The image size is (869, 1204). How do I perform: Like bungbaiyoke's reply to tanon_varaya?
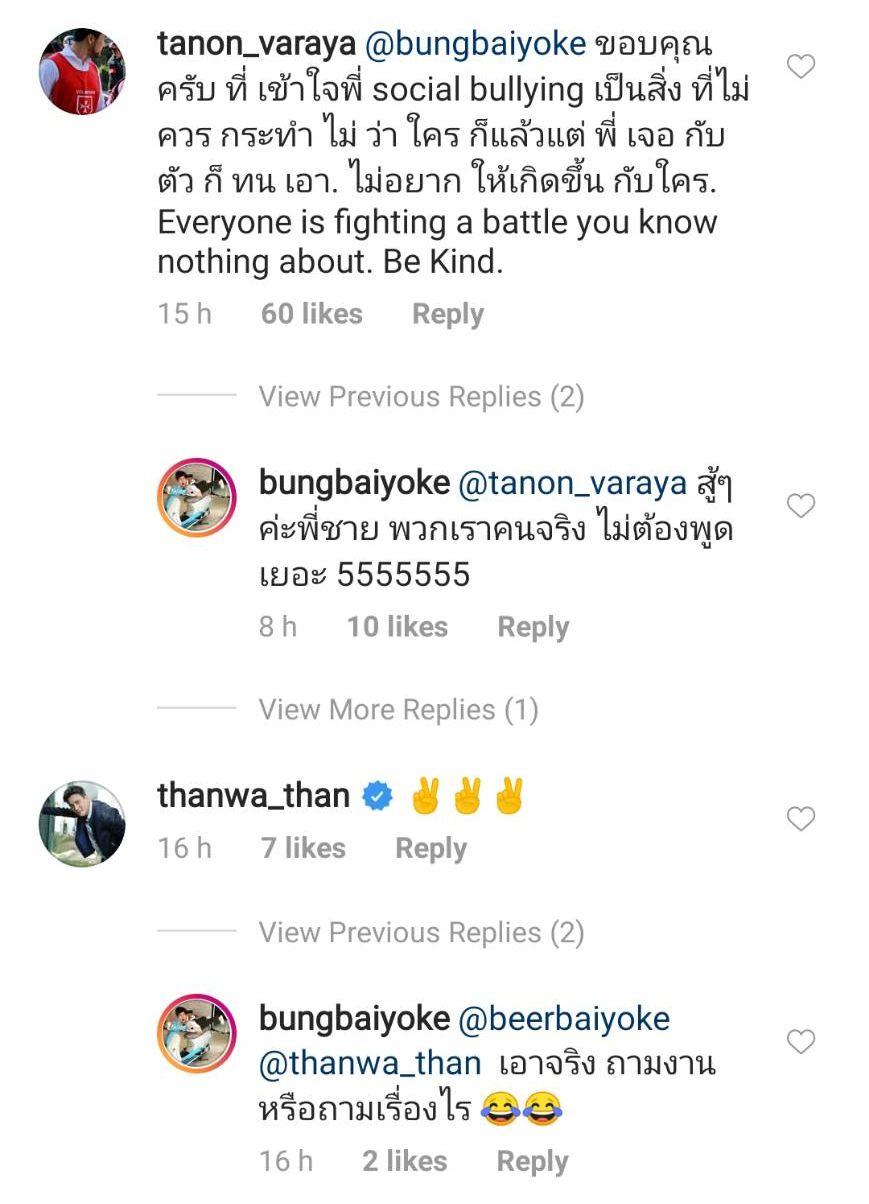click(801, 507)
